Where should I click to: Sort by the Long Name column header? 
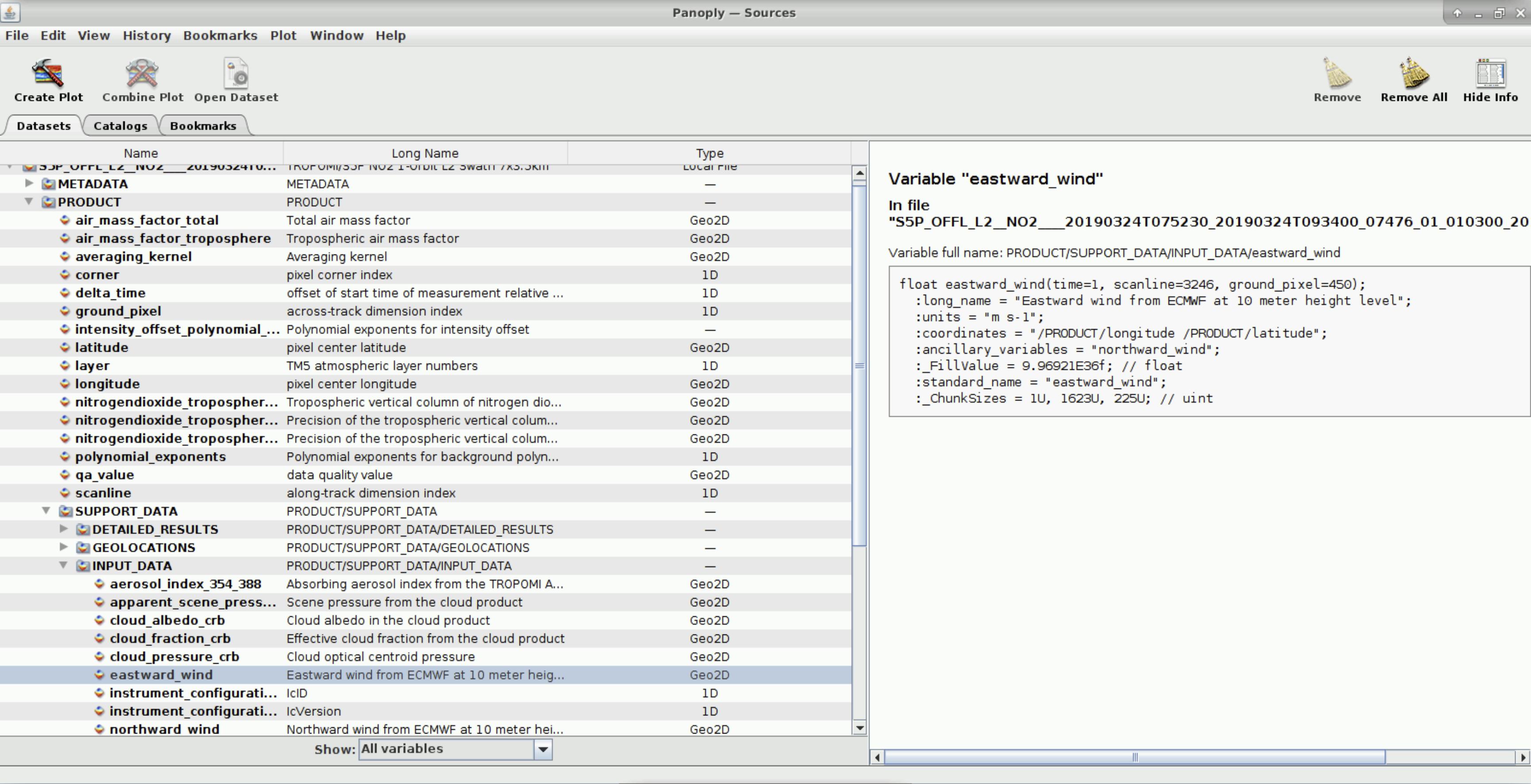(425, 153)
